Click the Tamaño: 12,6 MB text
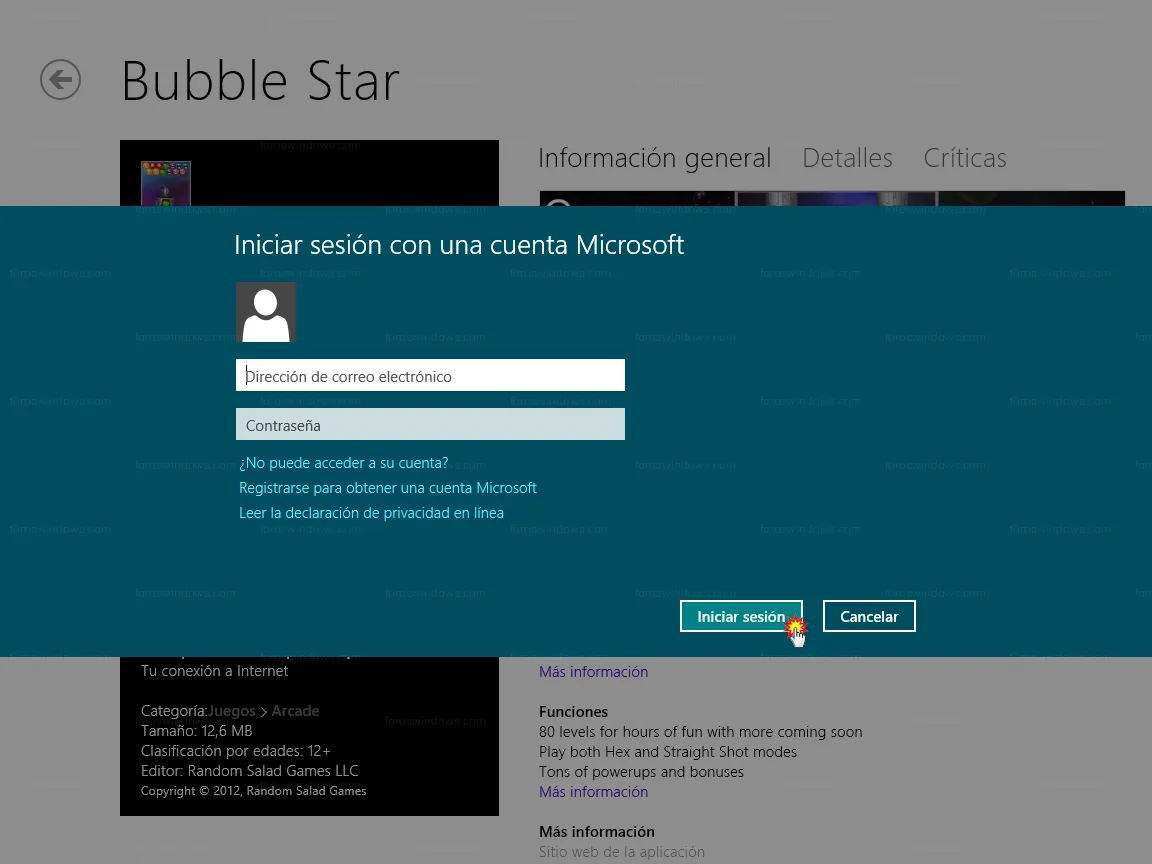Viewport: 1152px width, 864px height. coord(197,731)
